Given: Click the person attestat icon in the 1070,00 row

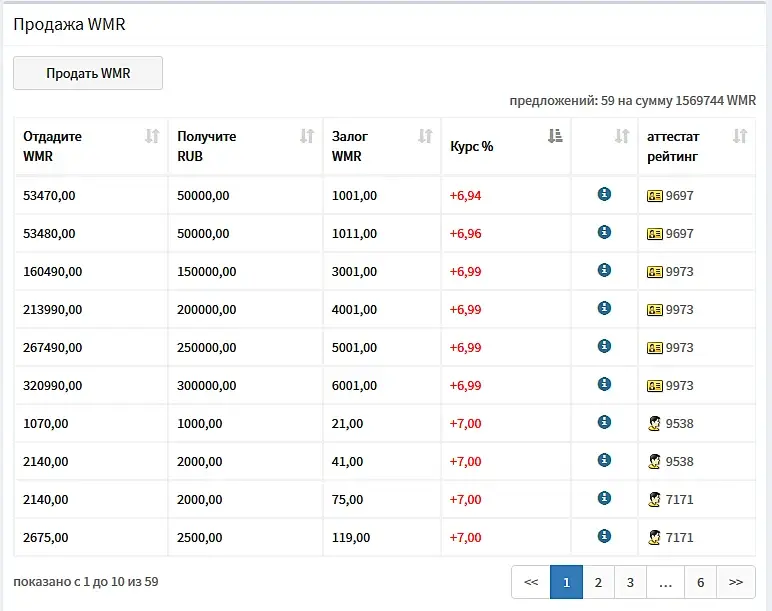Looking at the screenshot, I should [655, 424].
